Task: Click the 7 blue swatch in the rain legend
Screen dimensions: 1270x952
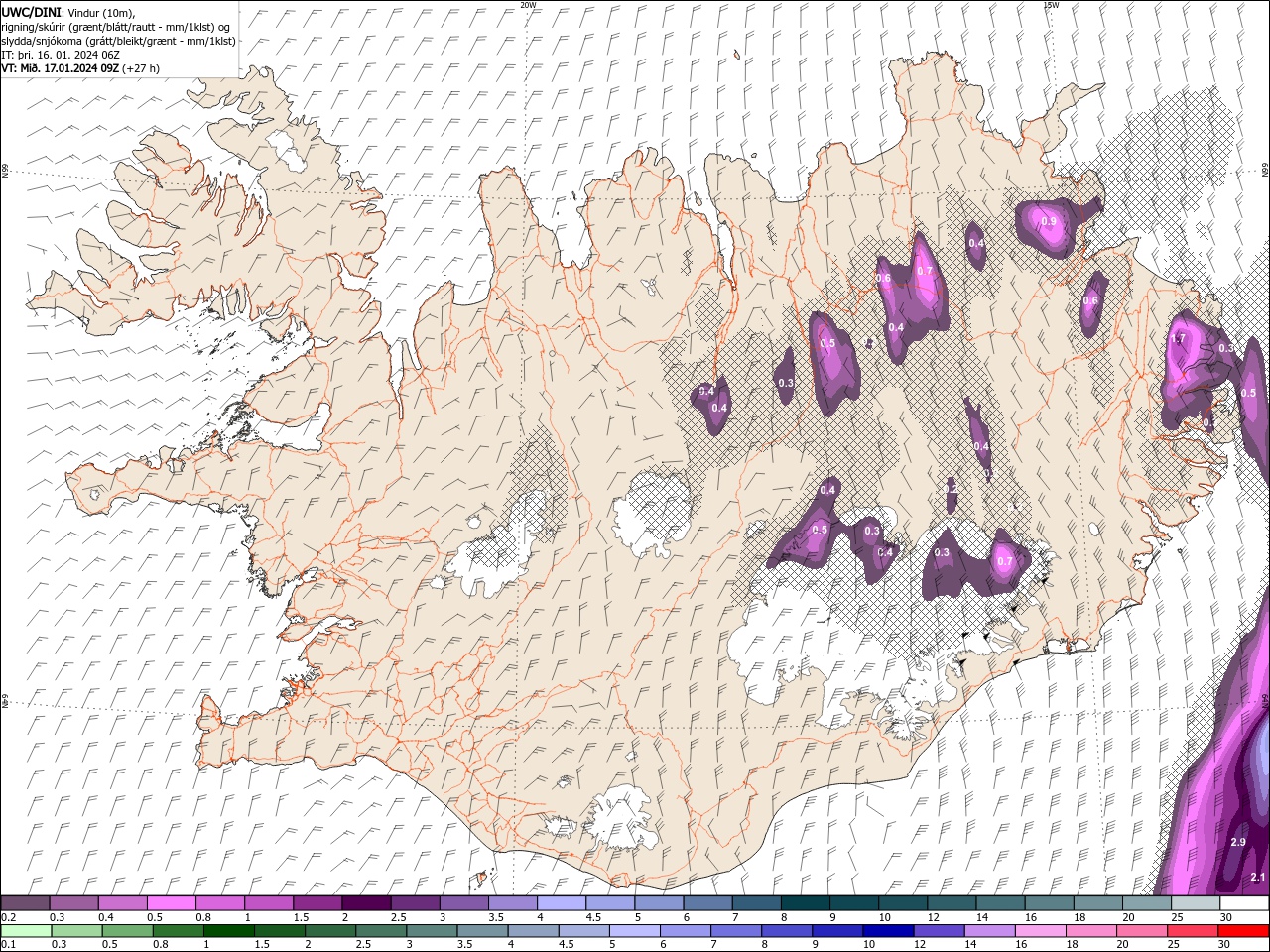Action: (736, 930)
